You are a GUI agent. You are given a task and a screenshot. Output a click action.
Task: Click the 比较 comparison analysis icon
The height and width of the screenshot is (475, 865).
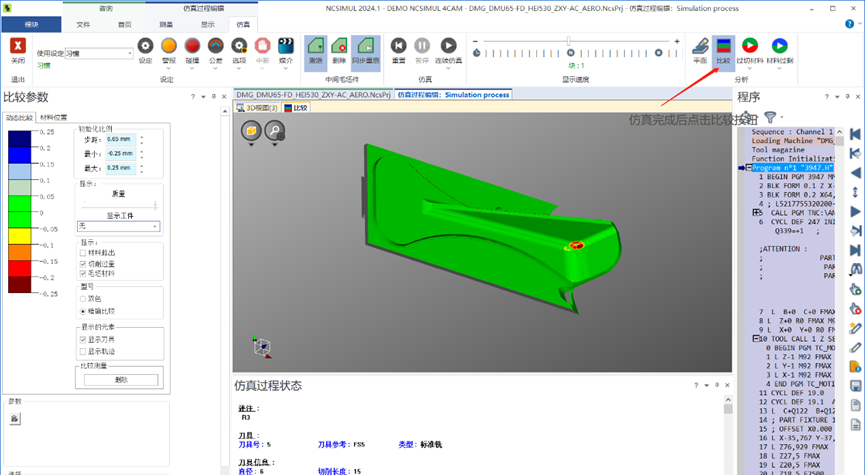[723, 46]
